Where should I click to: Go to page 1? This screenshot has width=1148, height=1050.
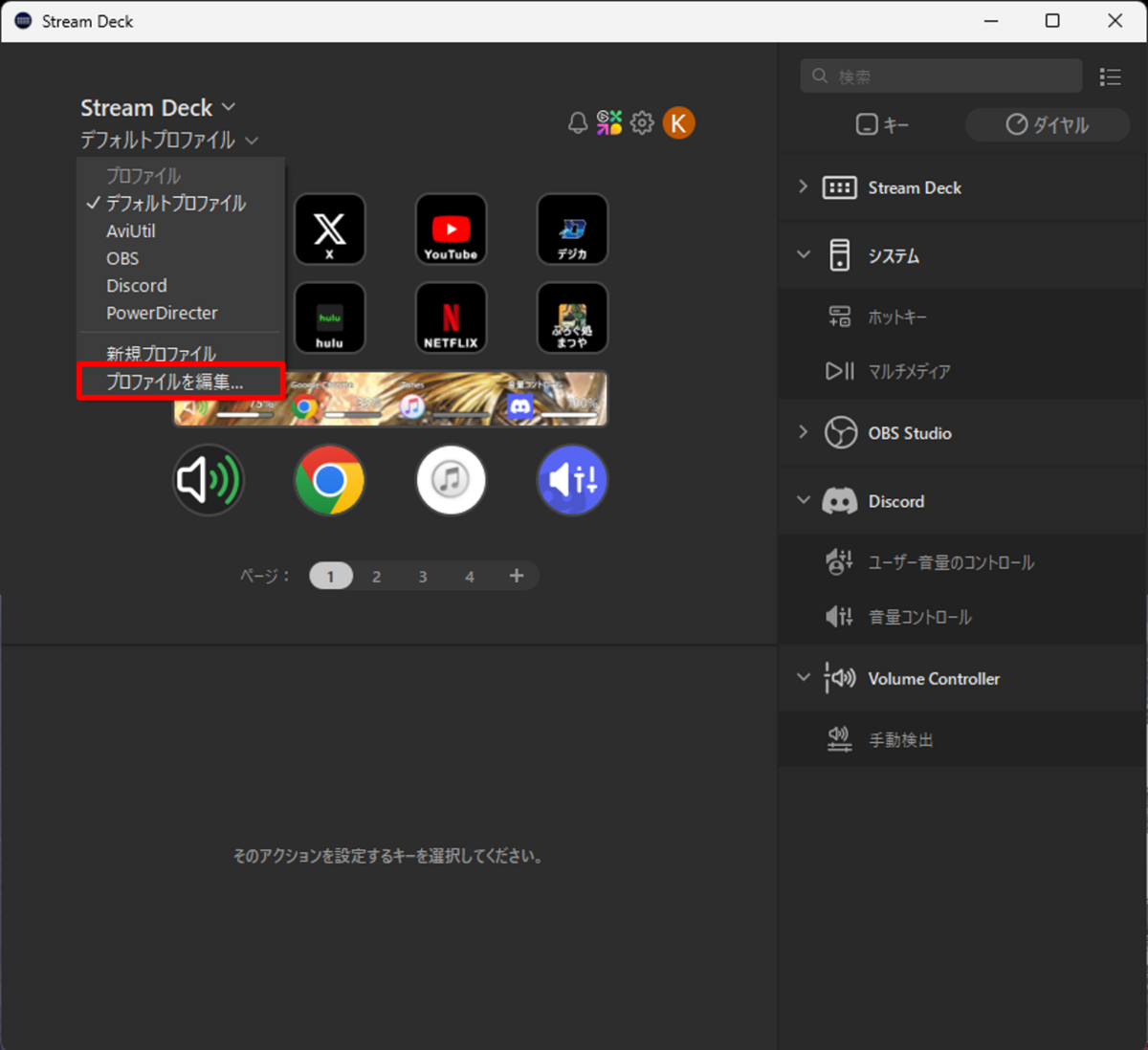[x=331, y=576]
